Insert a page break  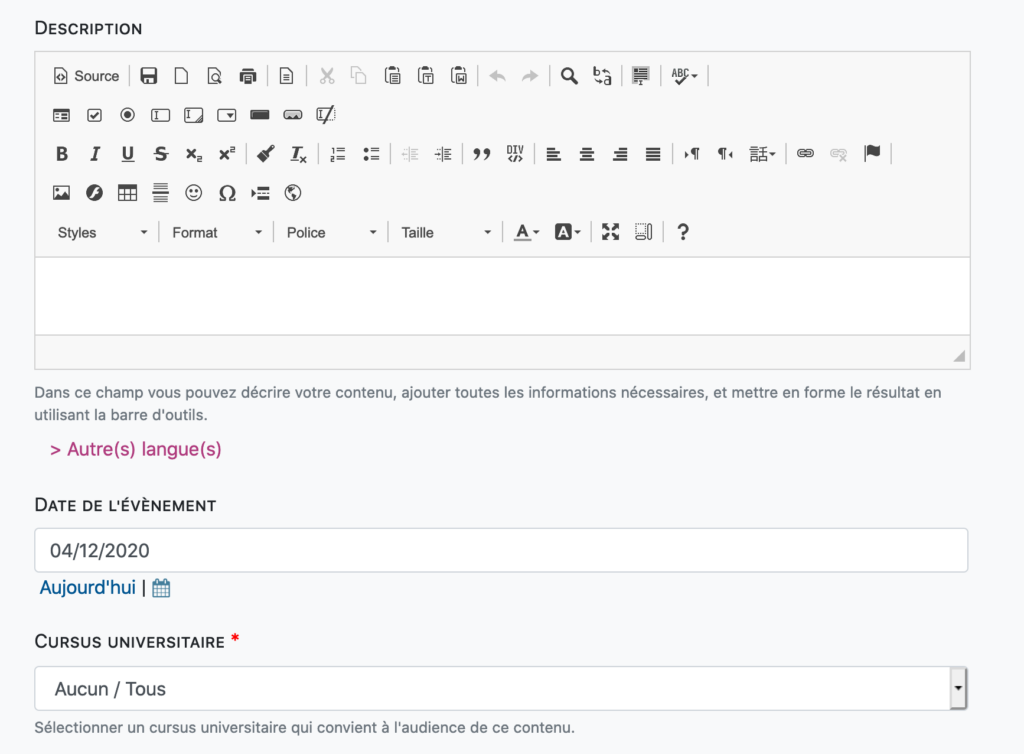coord(260,193)
